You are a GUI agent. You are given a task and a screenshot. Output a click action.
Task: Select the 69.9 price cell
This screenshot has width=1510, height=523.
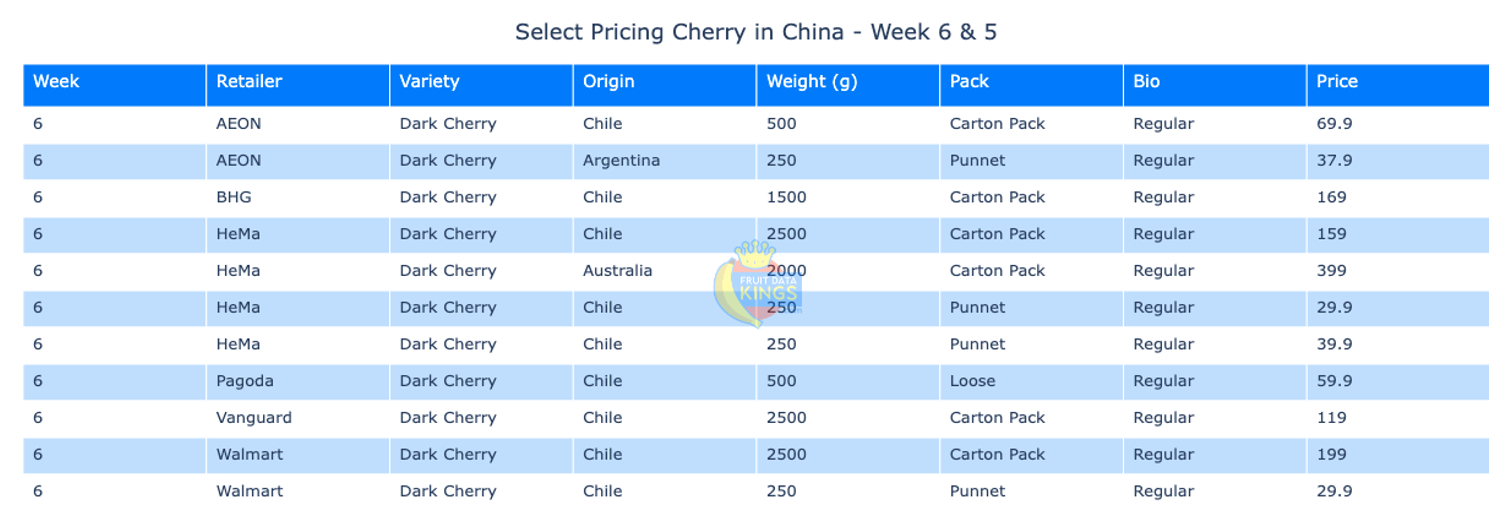(x=1334, y=124)
